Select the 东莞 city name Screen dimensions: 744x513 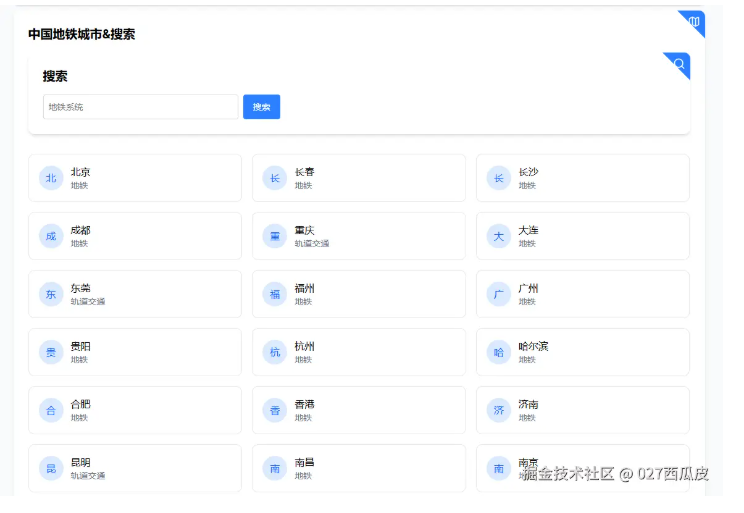80,288
